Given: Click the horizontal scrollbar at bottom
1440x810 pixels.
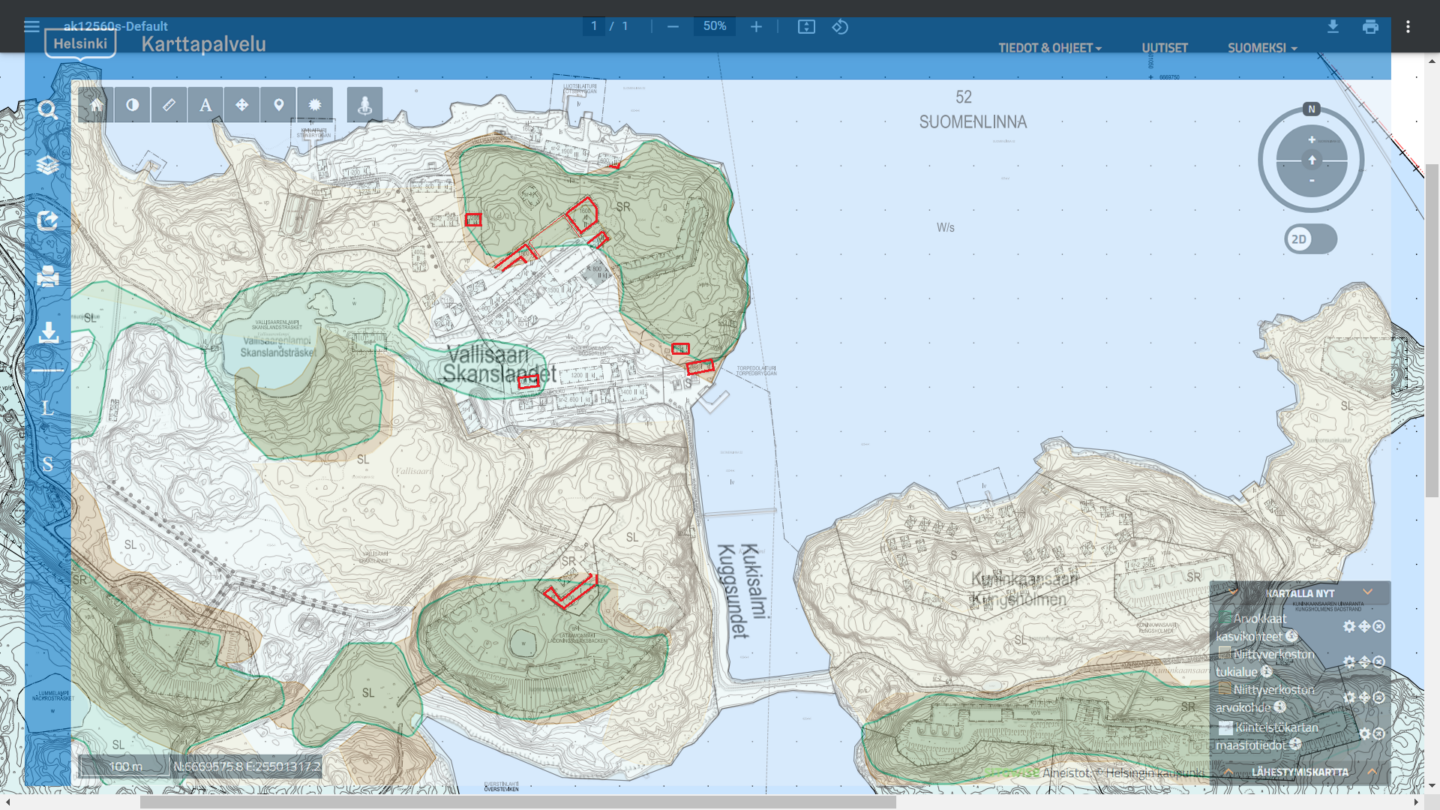Looking at the screenshot, I should (x=518, y=801).
